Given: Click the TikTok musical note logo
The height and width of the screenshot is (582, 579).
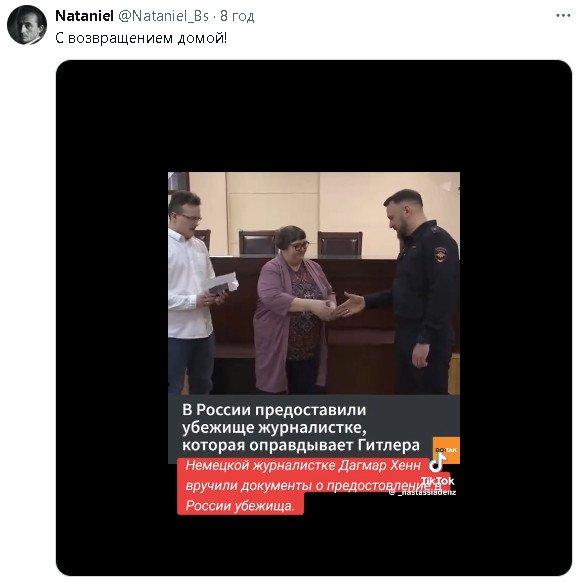Looking at the screenshot, I should click(438, 462).
